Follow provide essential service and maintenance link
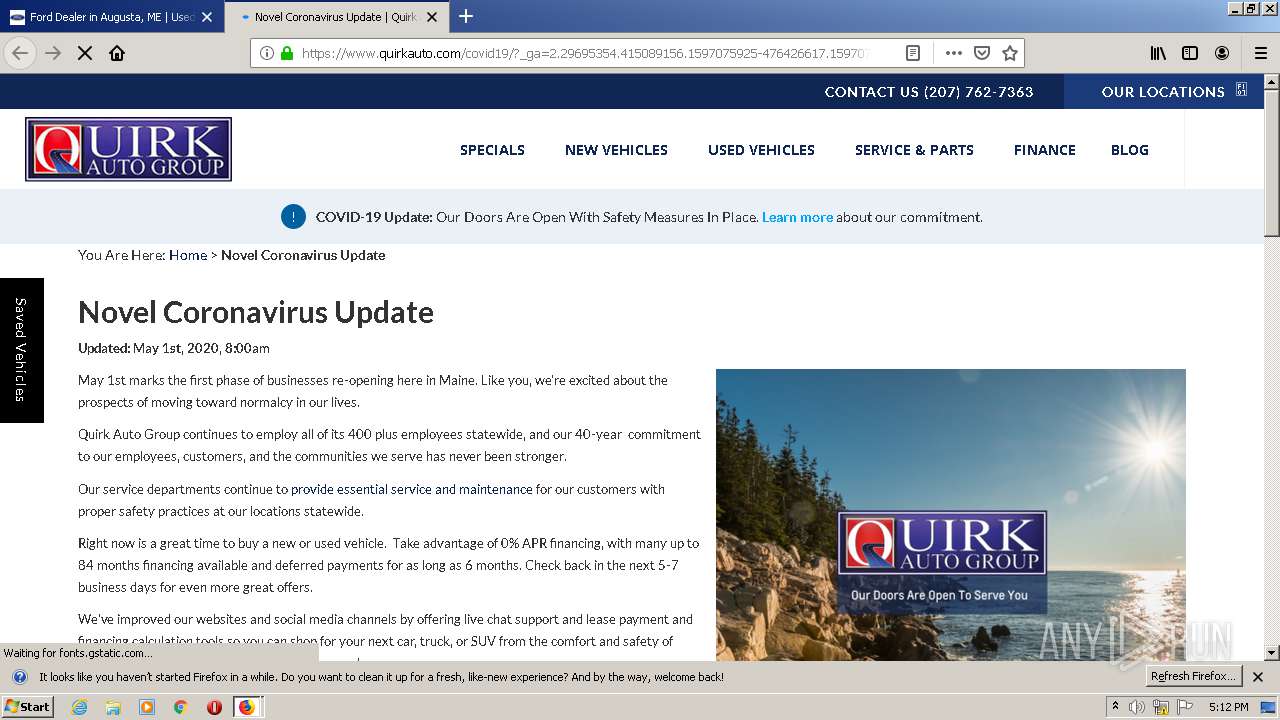Screen dimensions: 1280x720 click(x=411, y=489)
